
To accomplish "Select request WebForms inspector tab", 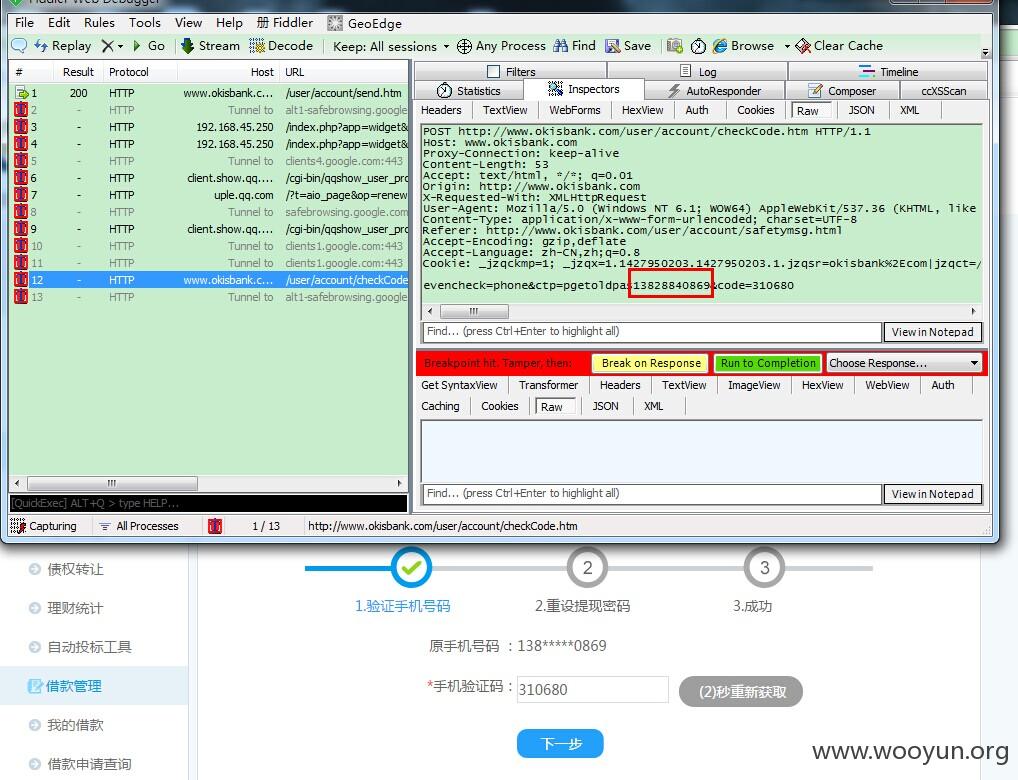I will 575,110.
